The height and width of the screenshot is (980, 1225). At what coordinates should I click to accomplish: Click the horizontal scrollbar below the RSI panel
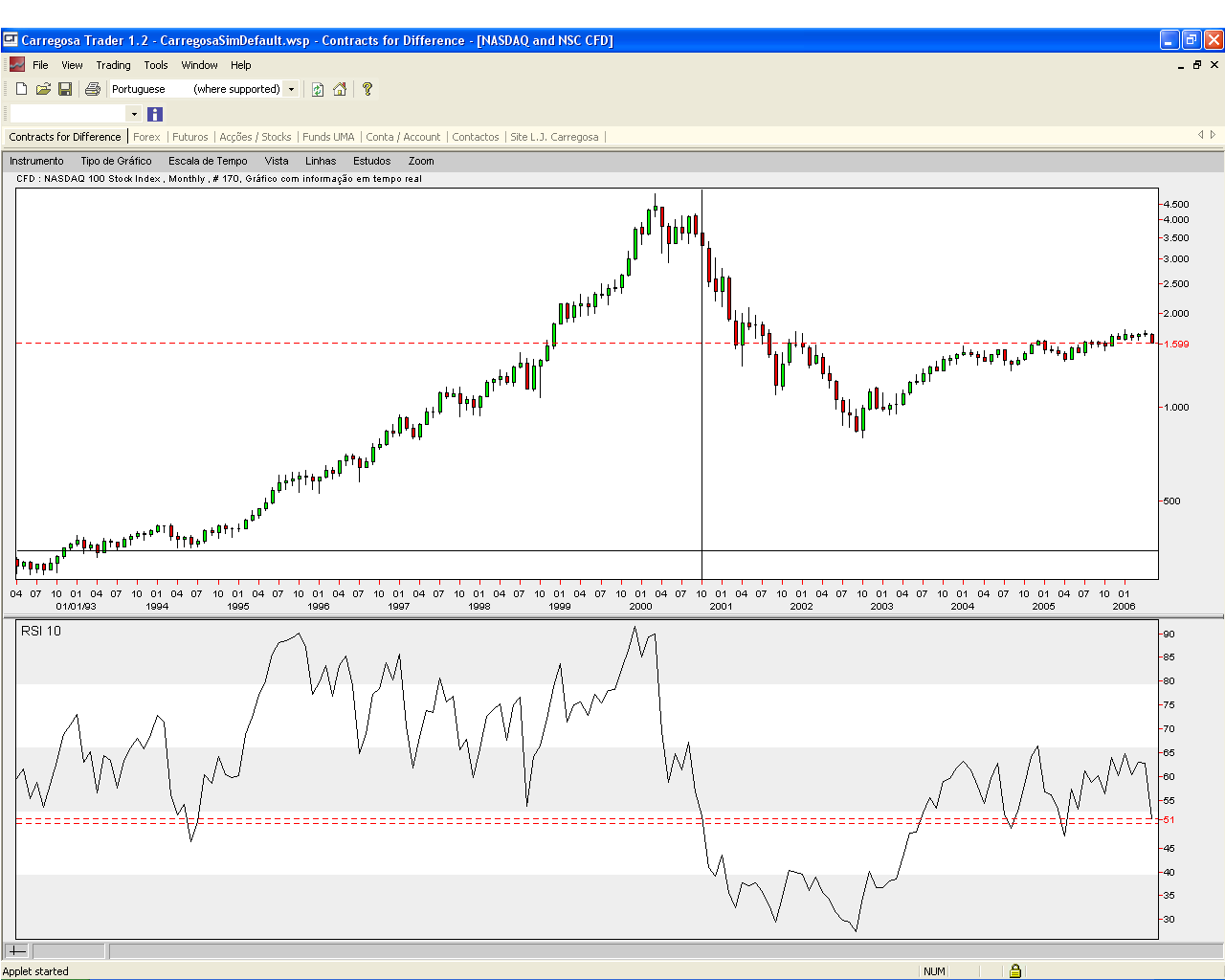[x=664, y=950]
